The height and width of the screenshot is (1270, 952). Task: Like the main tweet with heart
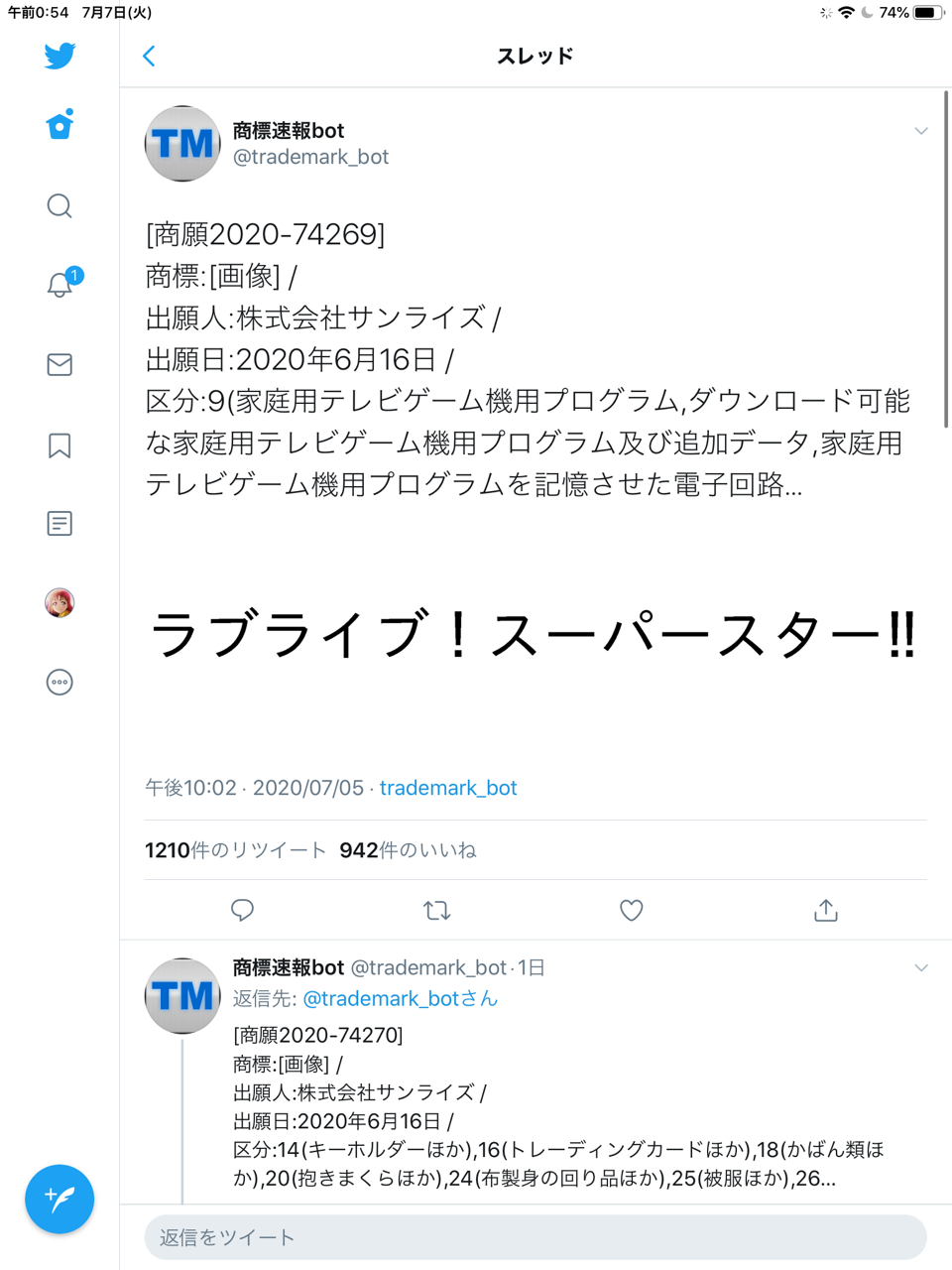[632, 910]
